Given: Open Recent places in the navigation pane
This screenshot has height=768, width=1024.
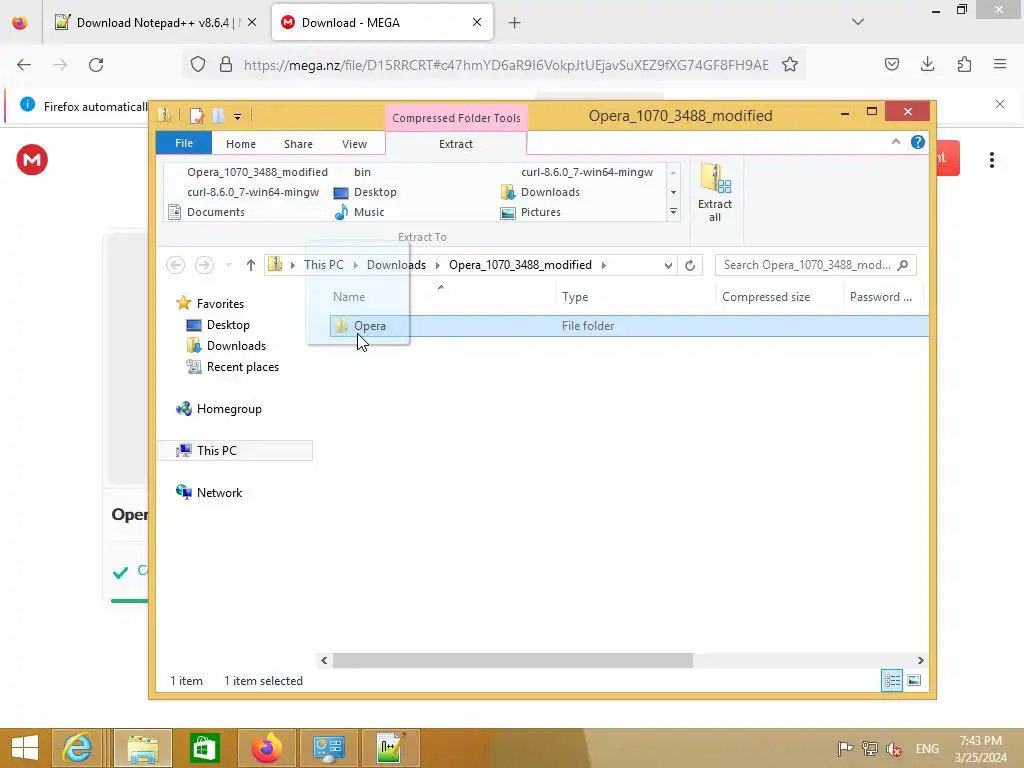Looking at the screenshot, I should click(x=242, y=366).
